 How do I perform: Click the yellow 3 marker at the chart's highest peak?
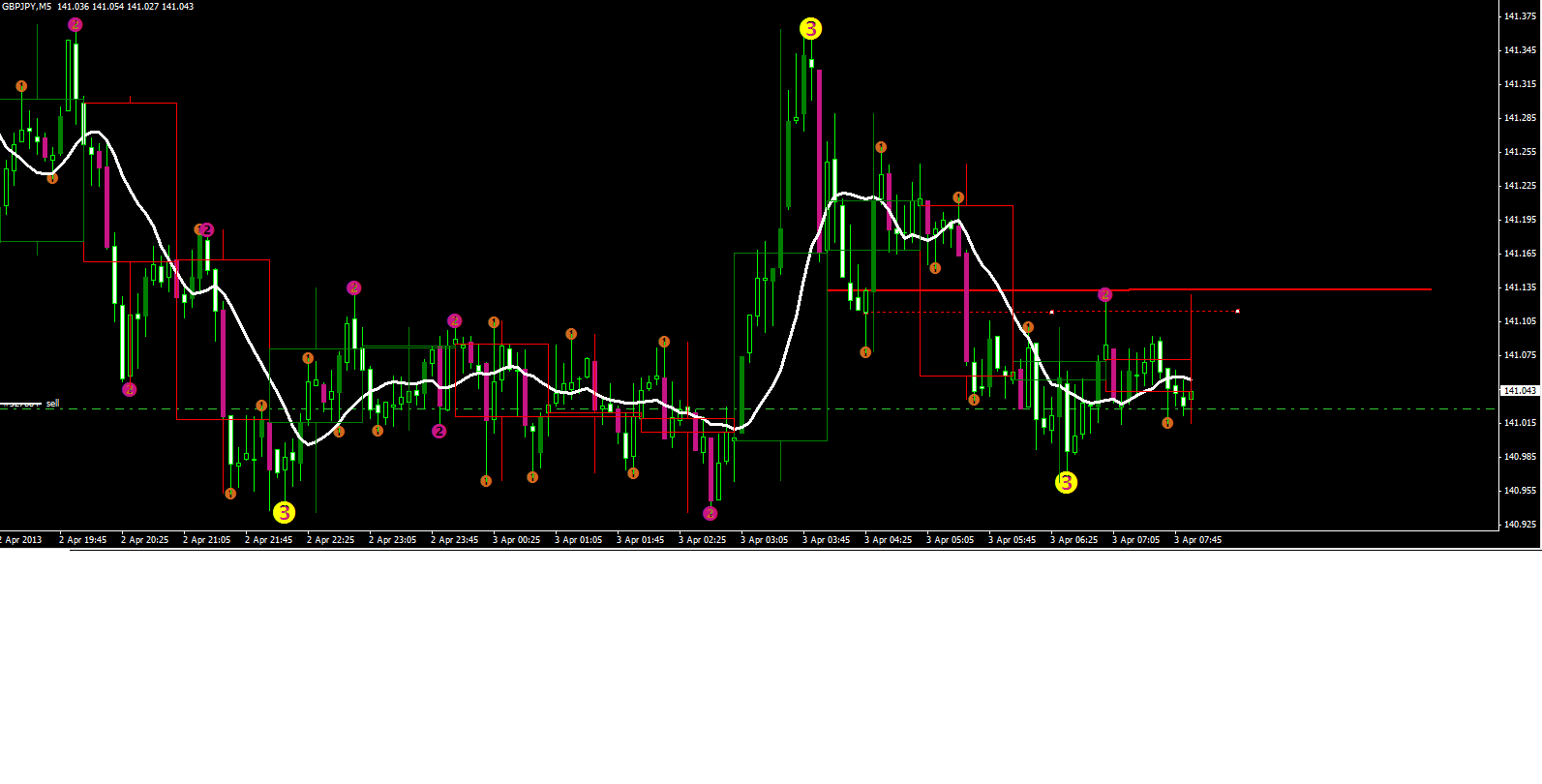click(x=810, y=29)
